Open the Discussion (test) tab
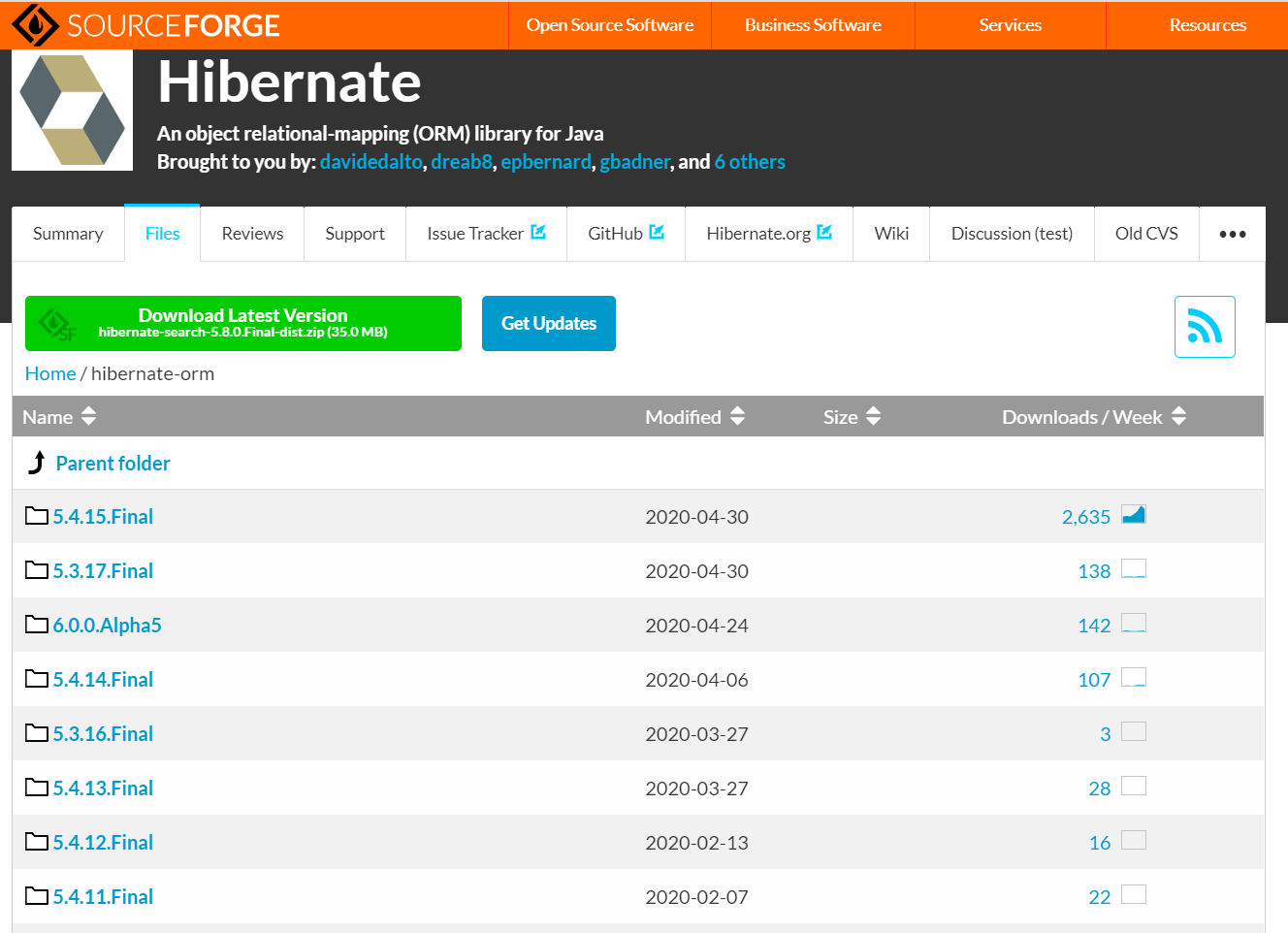This screenshot has width=1288, height=933. pyautogui.click(x=1012, y=234)
